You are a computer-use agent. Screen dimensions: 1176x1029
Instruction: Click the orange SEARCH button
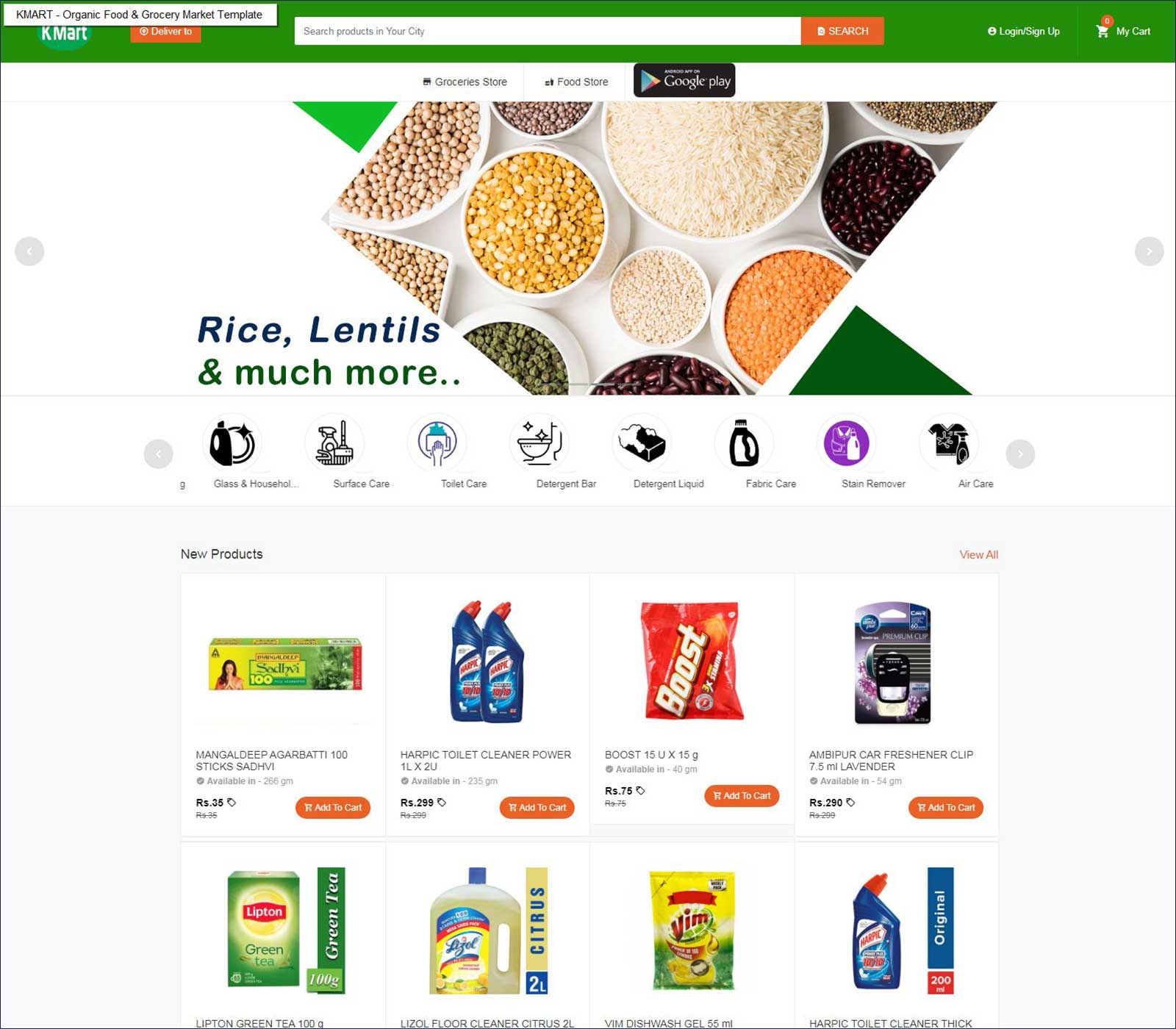coord(842,31)
